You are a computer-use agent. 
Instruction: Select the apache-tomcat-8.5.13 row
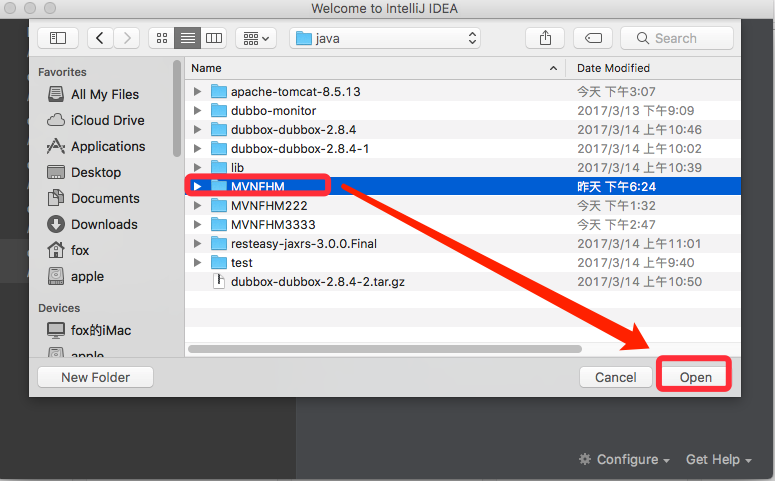pyautogui.click(x=463, y=91)
